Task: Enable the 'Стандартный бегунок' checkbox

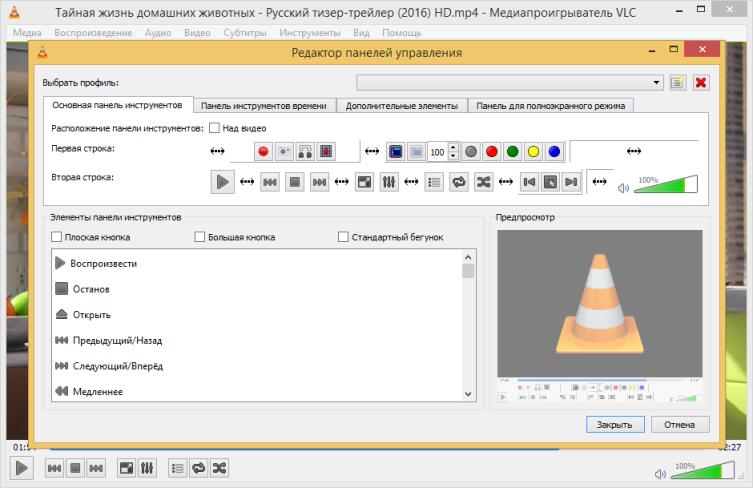Action: point(343,237)
